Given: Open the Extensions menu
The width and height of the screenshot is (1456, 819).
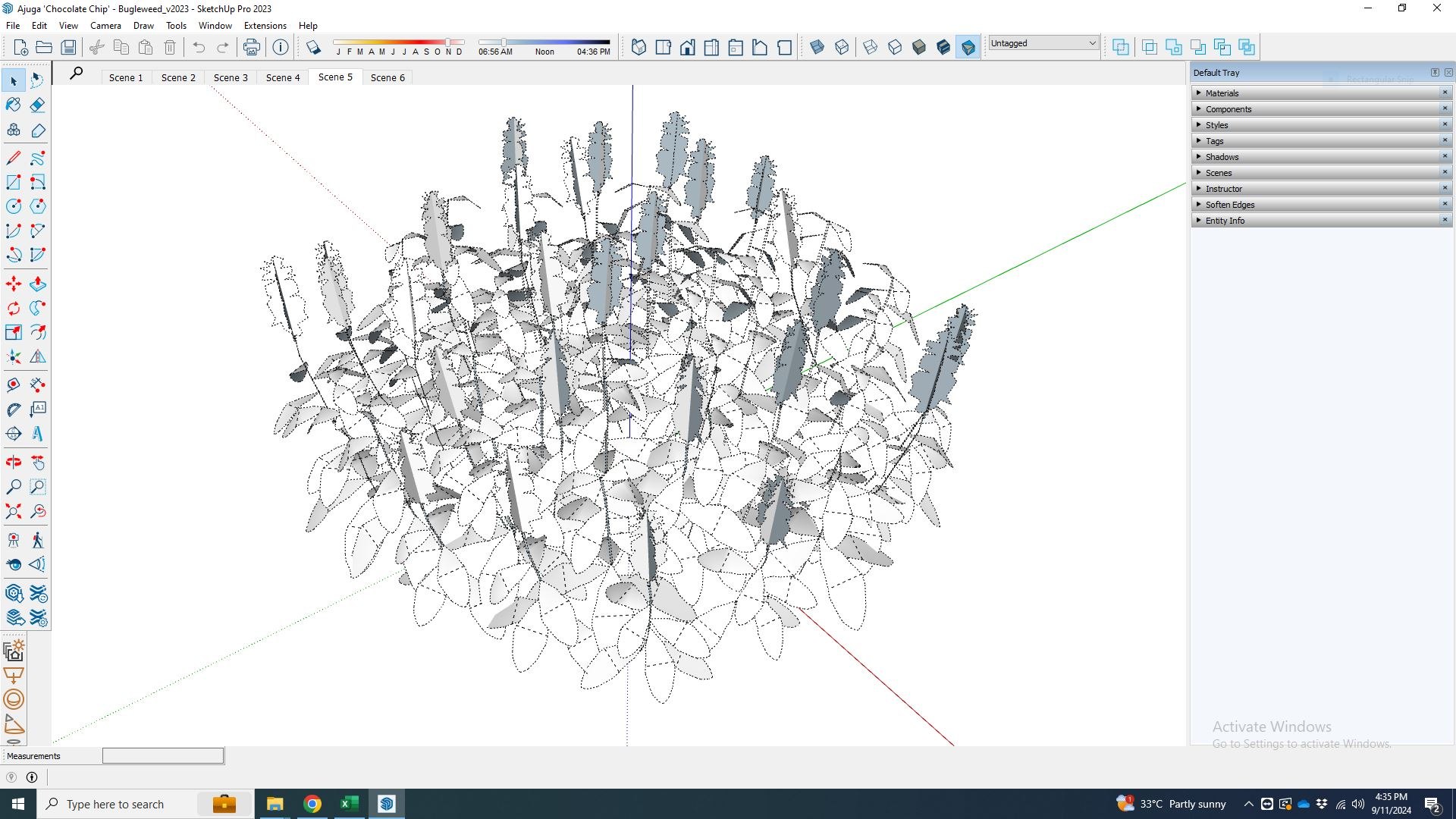Looking at the screenshot, I should tap(265, 25).
